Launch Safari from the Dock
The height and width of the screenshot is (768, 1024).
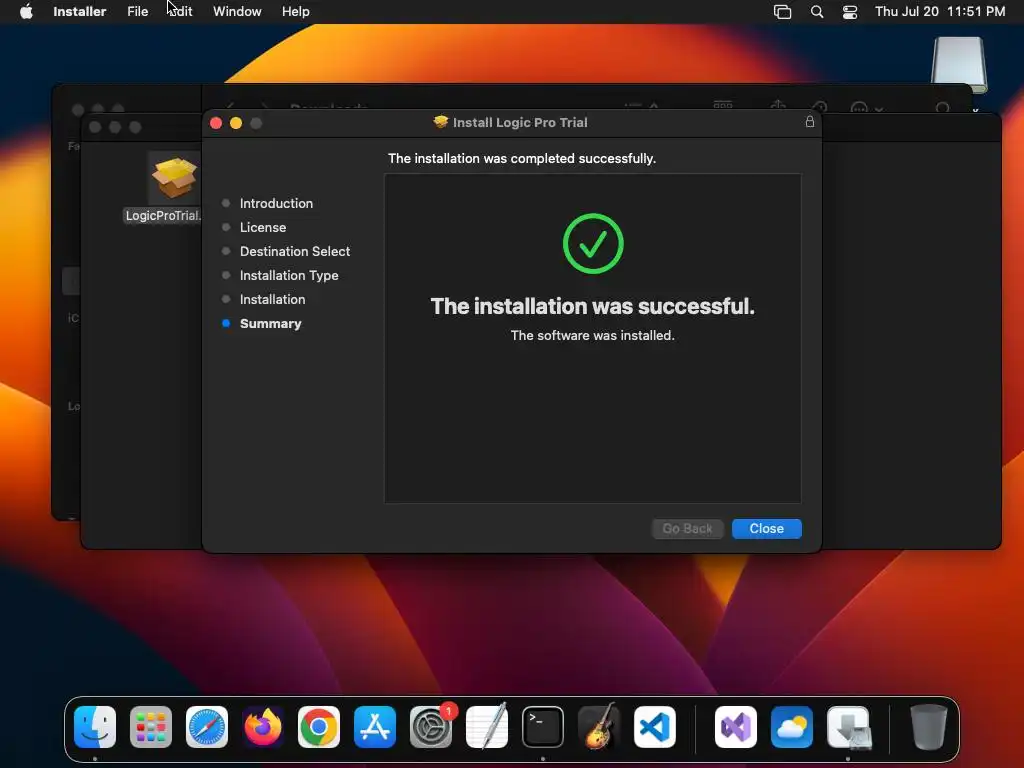tap(207, 727)
